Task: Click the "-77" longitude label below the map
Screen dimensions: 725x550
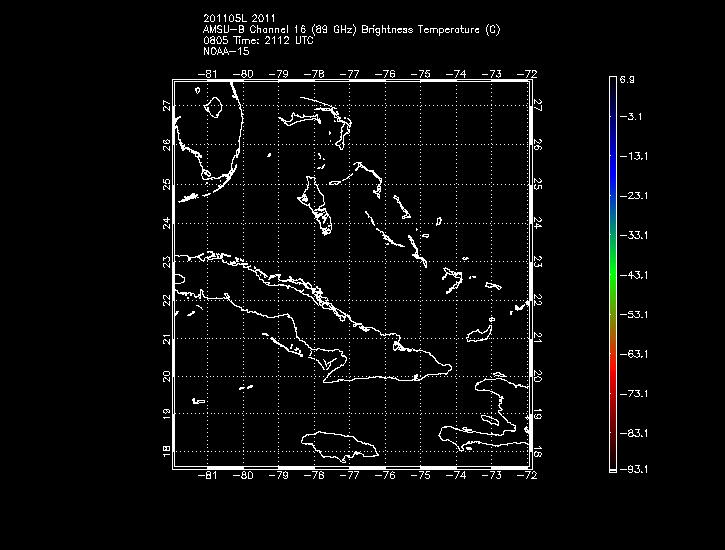Action: coord(350,475)
